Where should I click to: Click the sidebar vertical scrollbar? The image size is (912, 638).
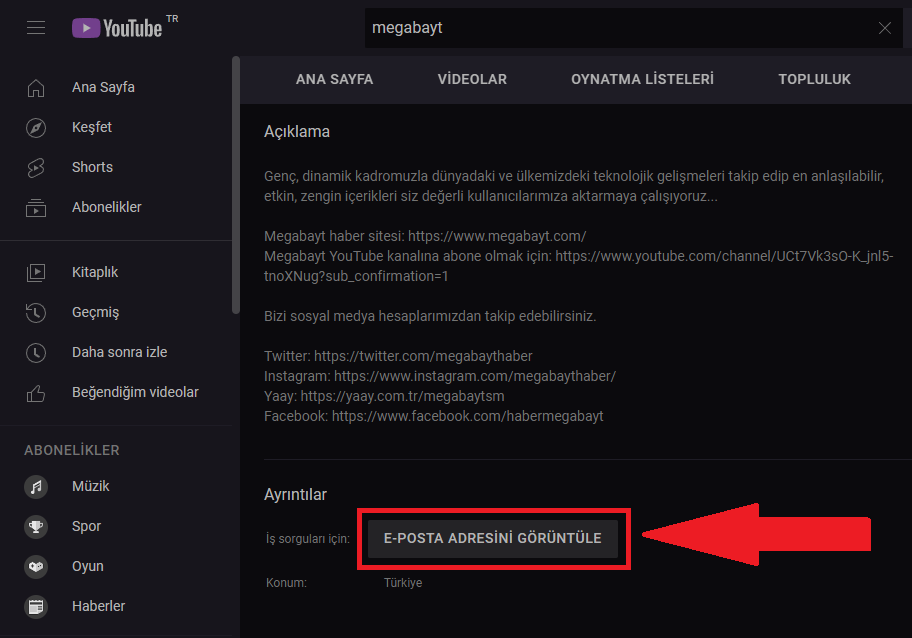click(235, 185)
